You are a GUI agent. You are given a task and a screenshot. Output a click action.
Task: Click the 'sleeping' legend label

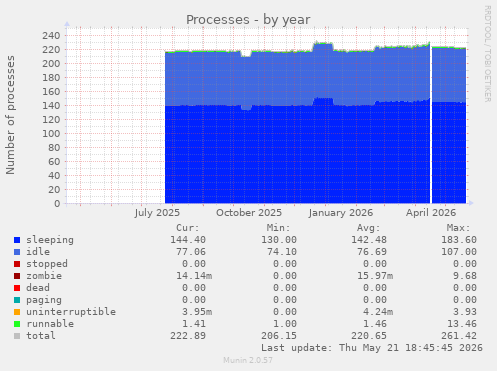coord(50,240)
